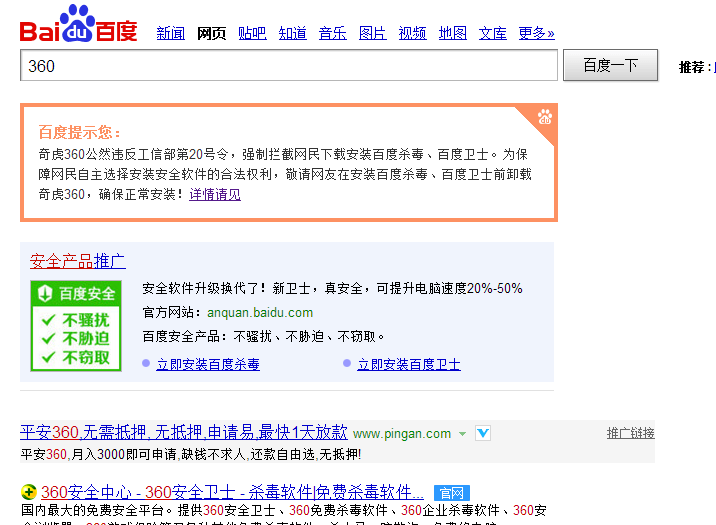Click the 百度一下 search button
The image size is (716, 525).
click(x=611, y=65)
